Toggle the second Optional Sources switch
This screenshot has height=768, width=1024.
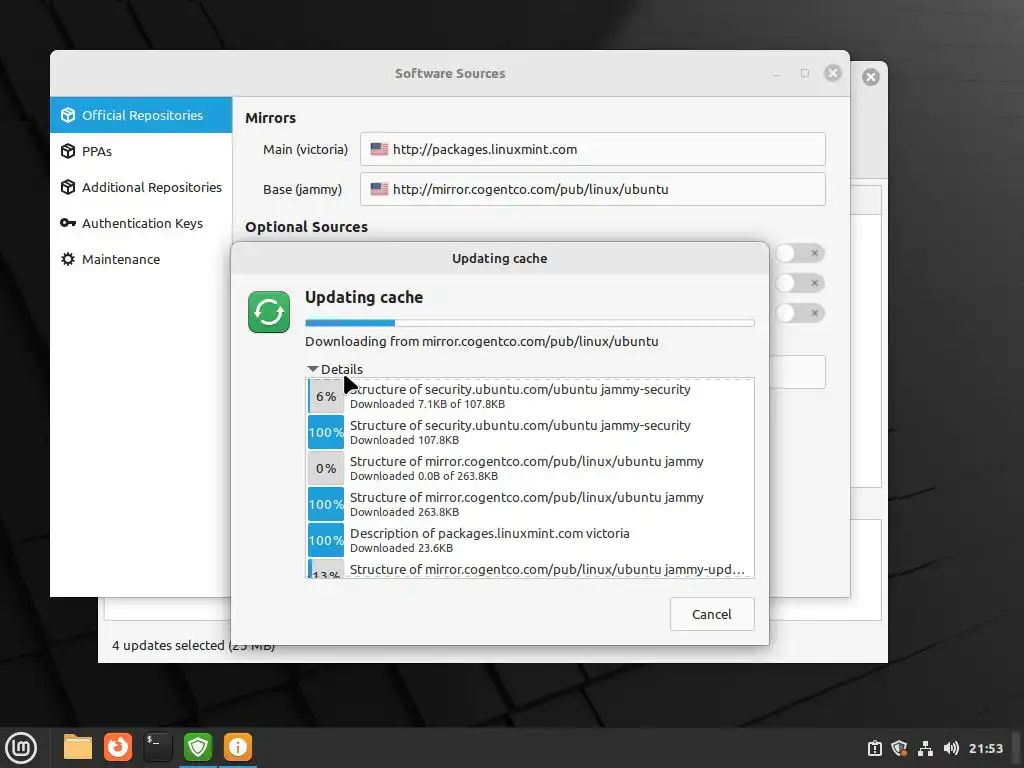tap(800, 283)
